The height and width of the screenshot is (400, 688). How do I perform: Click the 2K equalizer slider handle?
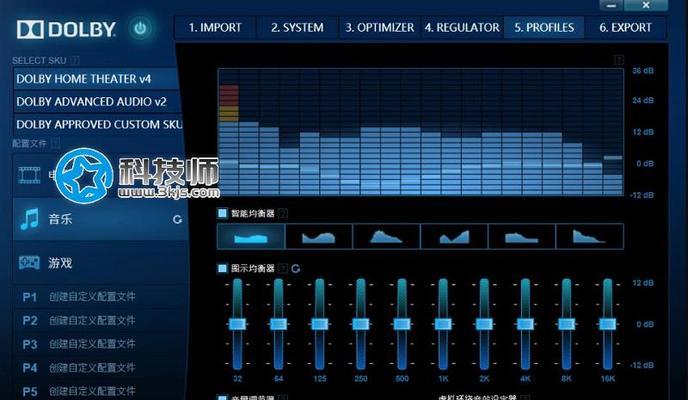484,324
